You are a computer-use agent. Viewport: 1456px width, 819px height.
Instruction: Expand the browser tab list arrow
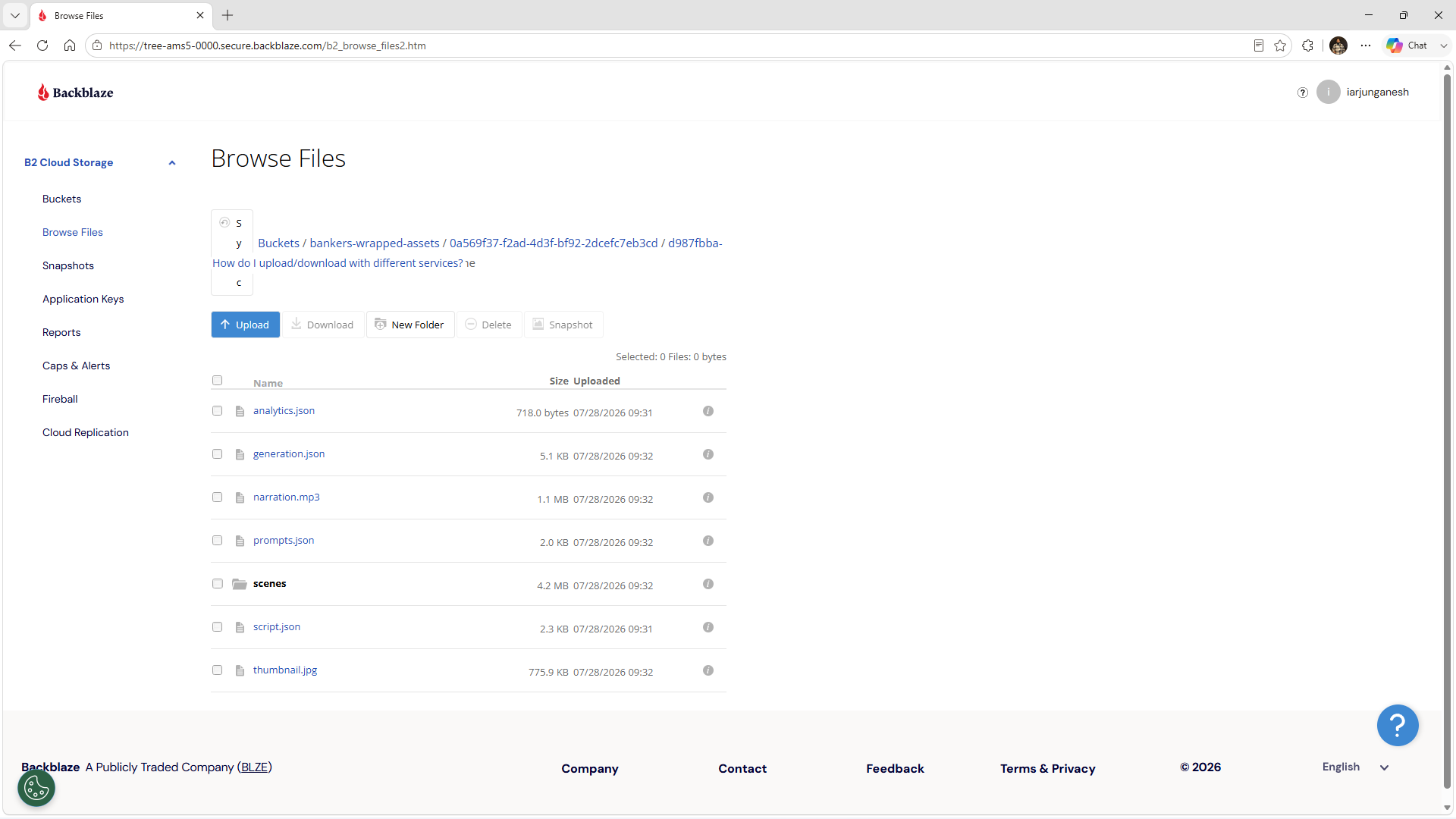pyautogui.click(x=14, y=15)
